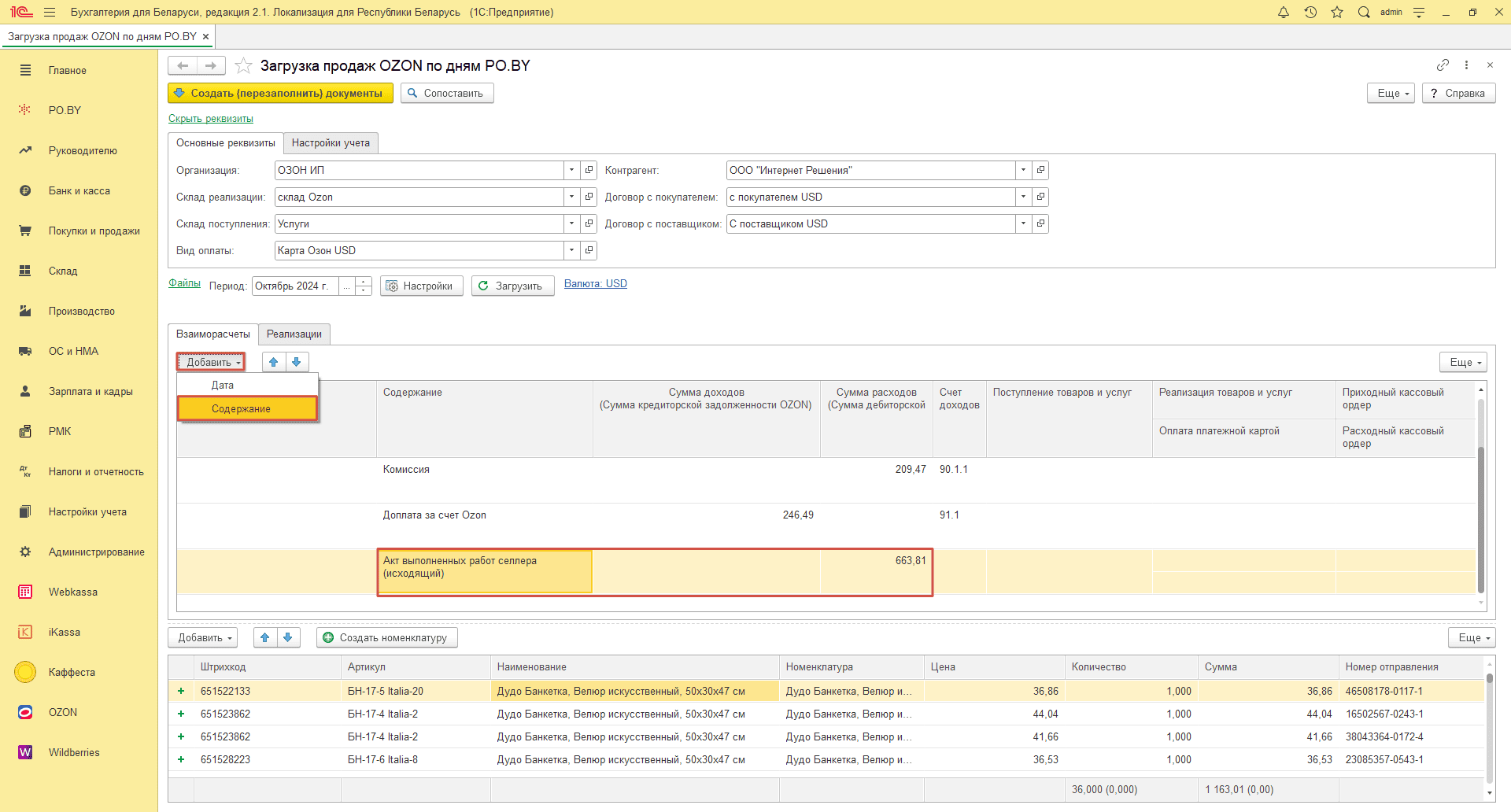The image size is (1511, 812).
Task: Open the iKassa sidebar section
Action: (x=79, y=632)
